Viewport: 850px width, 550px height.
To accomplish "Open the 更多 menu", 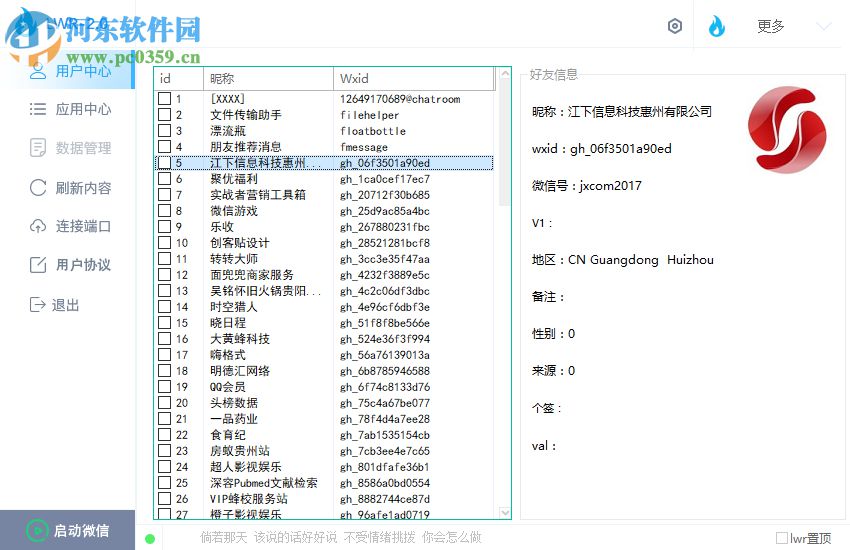I will (770, 26).
